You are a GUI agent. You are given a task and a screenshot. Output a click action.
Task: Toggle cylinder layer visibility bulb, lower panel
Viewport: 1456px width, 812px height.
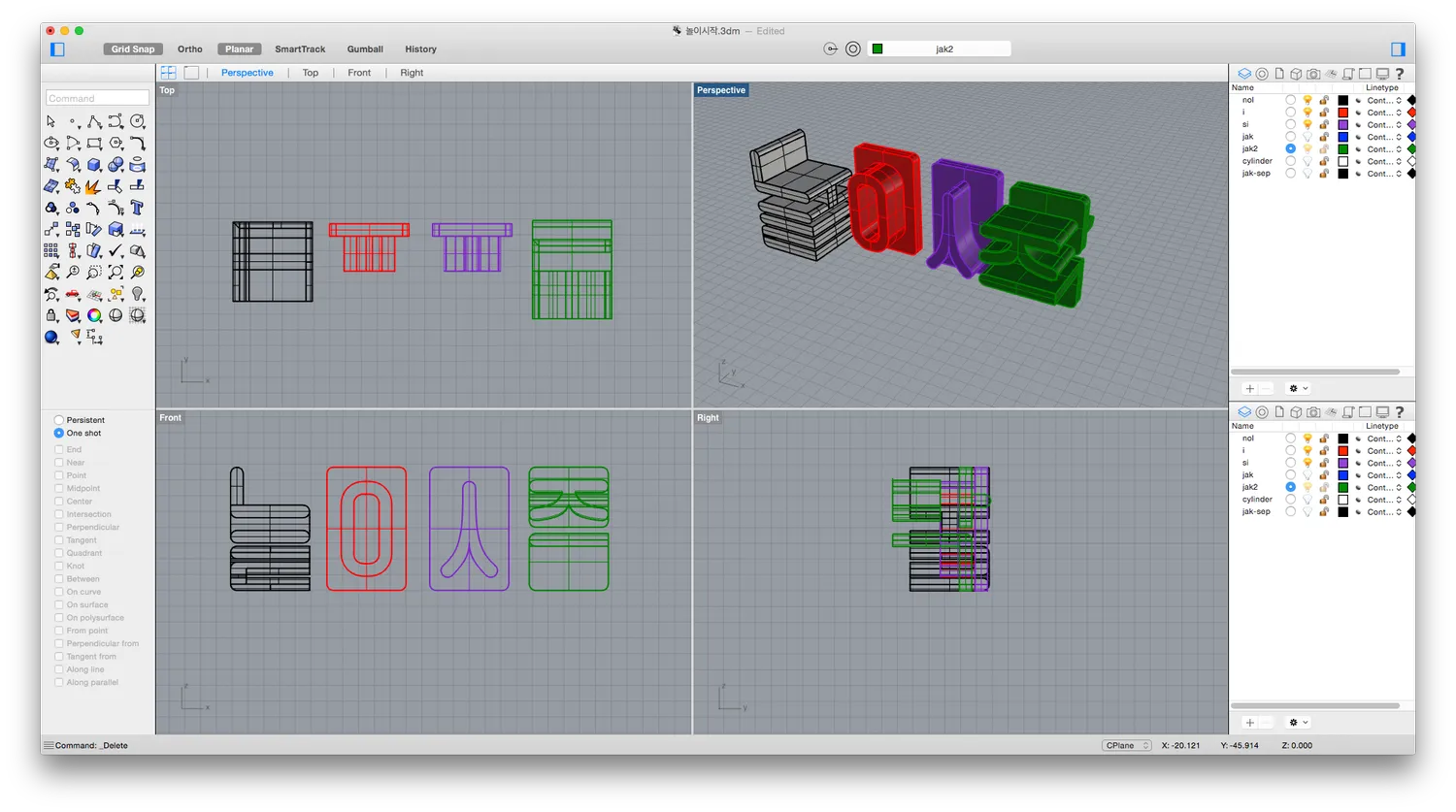1307,500
